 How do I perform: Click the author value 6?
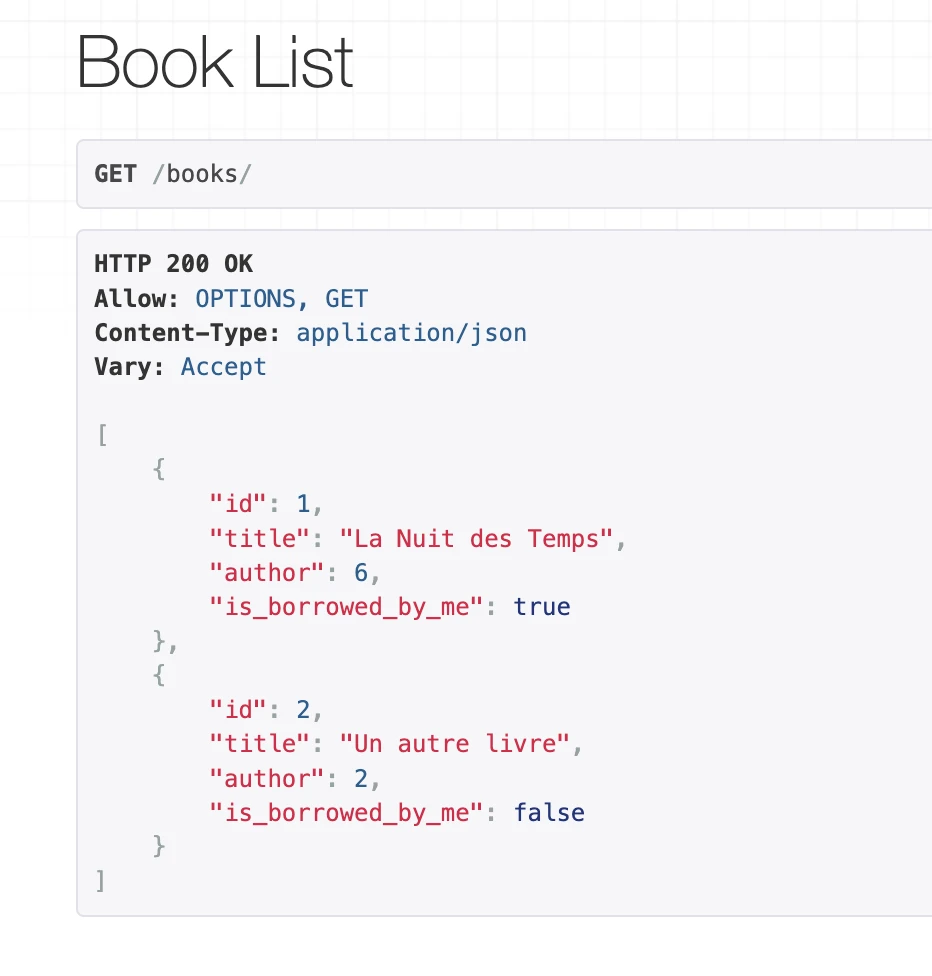pos(362,573)
